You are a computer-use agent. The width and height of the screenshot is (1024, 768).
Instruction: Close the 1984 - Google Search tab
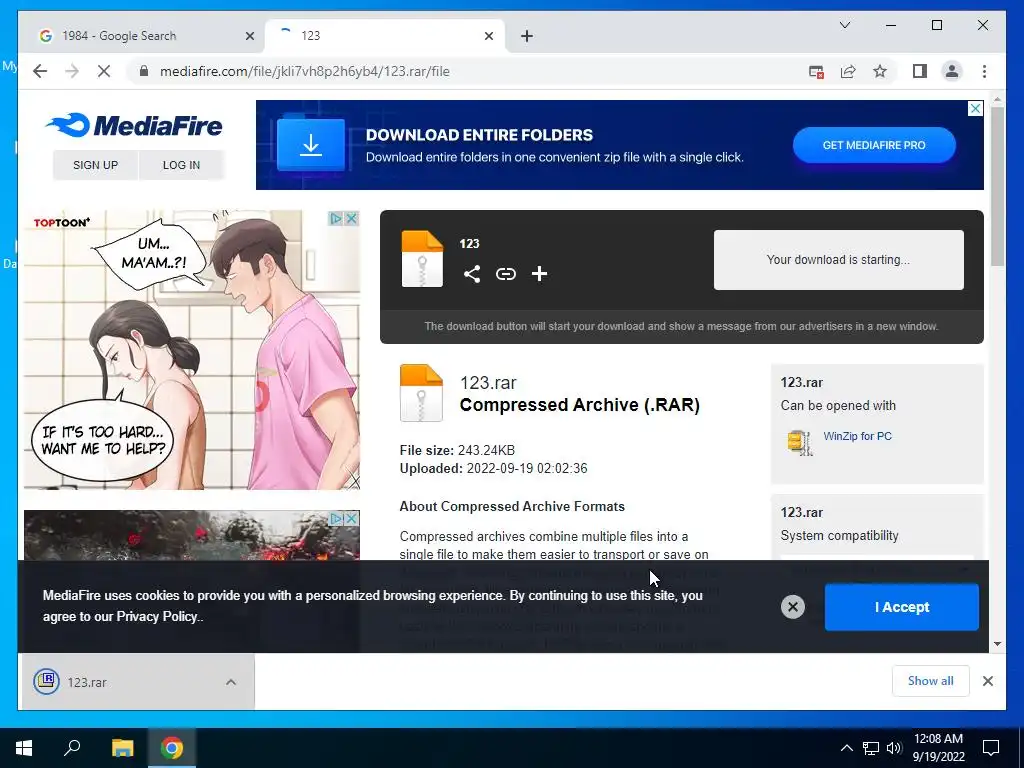(249, 36)
